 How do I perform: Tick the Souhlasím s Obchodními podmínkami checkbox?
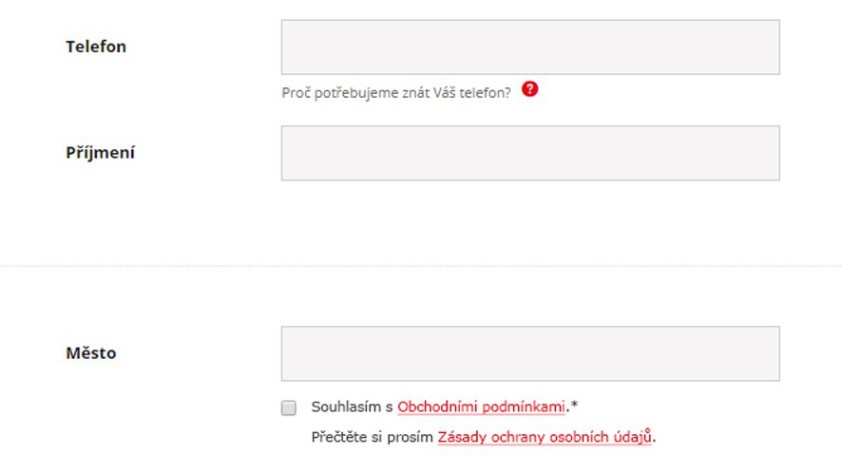pyautogui.click(x=288, y=407)
